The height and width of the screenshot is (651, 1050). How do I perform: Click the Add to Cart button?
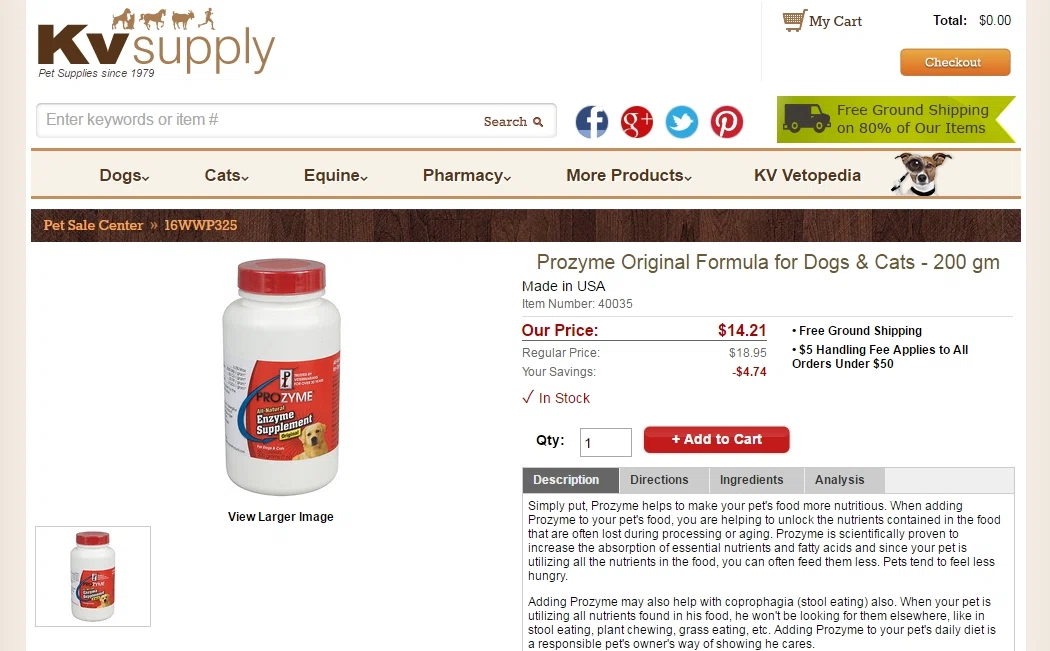(x=717, y=439)
